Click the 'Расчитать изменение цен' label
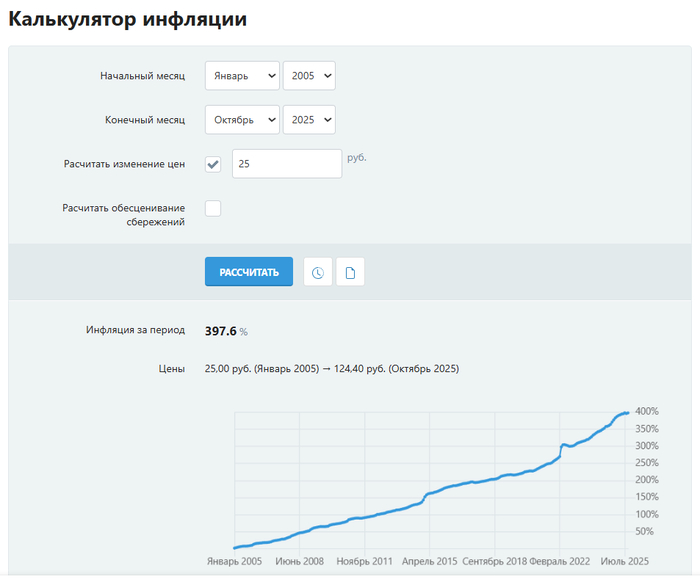 123,163
